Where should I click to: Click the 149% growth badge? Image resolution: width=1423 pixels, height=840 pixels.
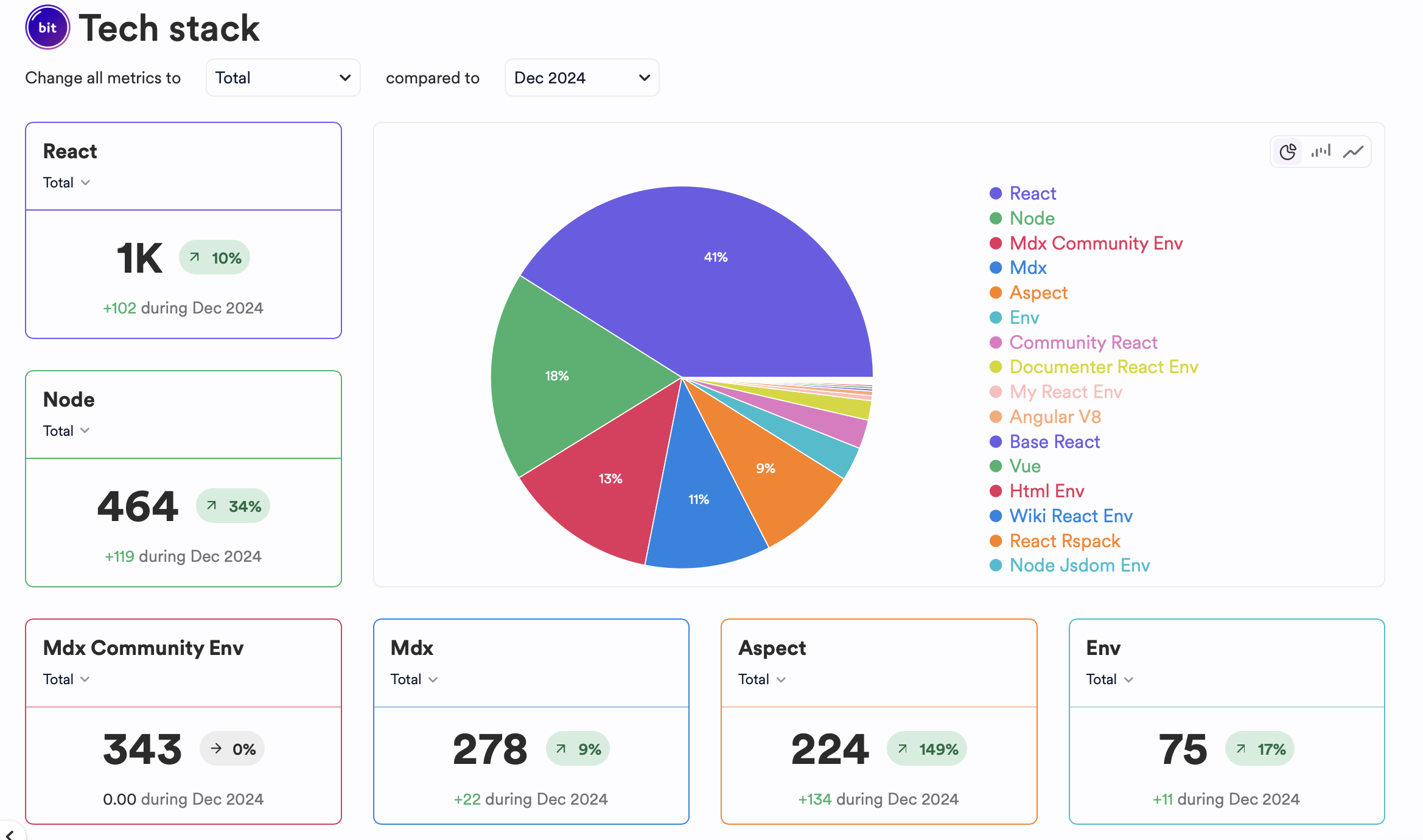click(x=927, y=749)
